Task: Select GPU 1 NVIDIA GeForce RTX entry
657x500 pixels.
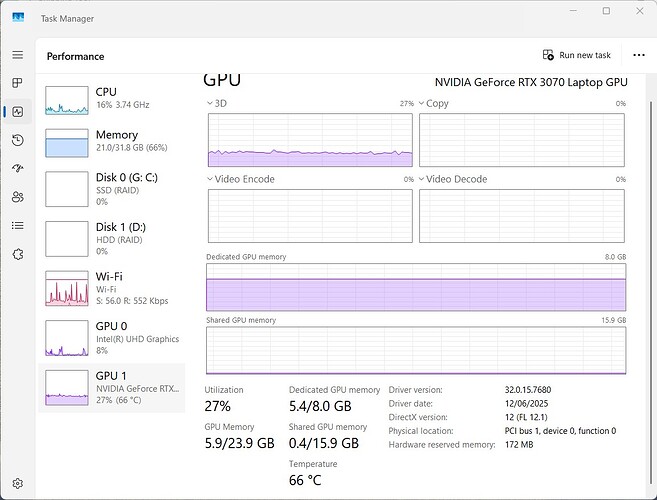Action: [111, 388]
